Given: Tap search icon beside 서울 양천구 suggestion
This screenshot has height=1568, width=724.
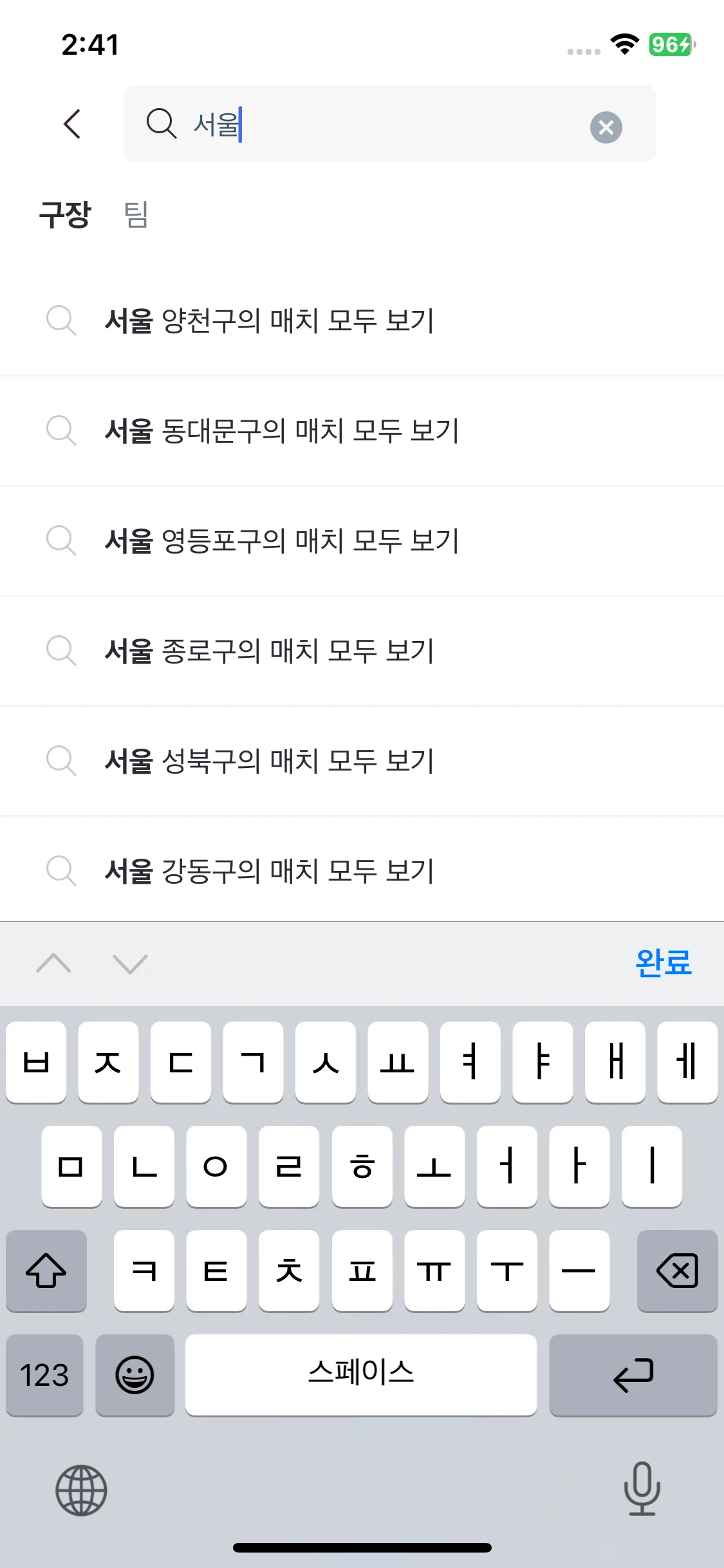Looking at the screenshot, I should click(x=61, y=320).
